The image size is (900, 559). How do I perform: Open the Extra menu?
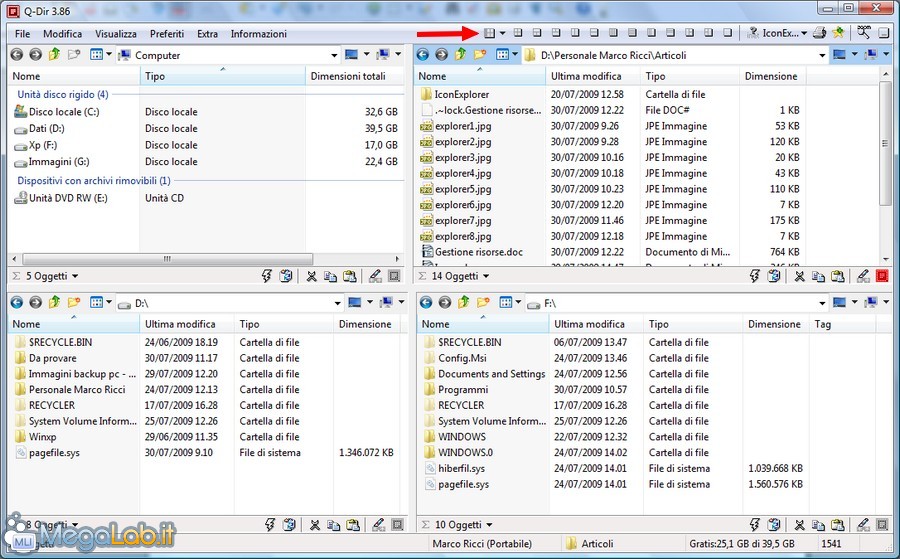coord(207,34)
